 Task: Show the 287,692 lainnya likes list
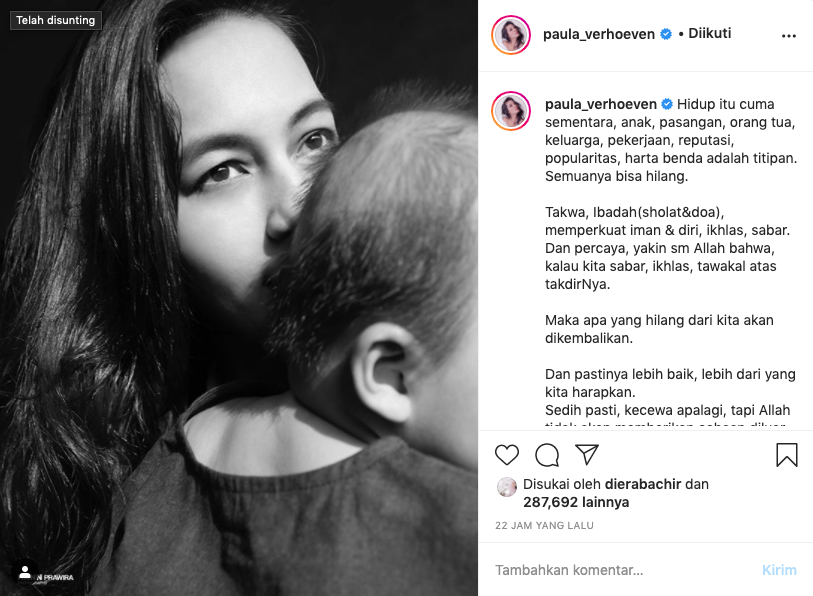(576, 502)
